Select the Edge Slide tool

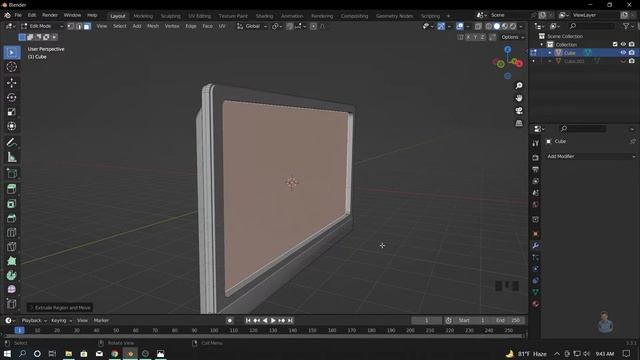point(11,303)
